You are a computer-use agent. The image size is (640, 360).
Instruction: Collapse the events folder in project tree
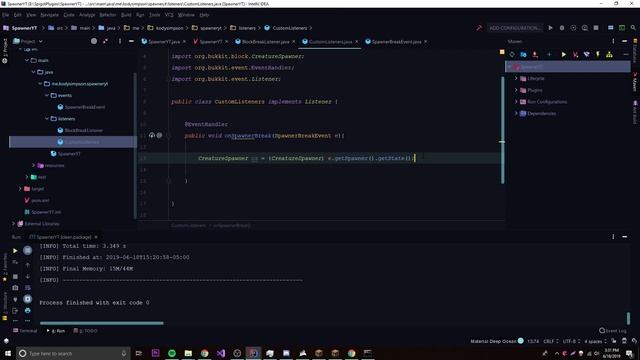(47, 95)
